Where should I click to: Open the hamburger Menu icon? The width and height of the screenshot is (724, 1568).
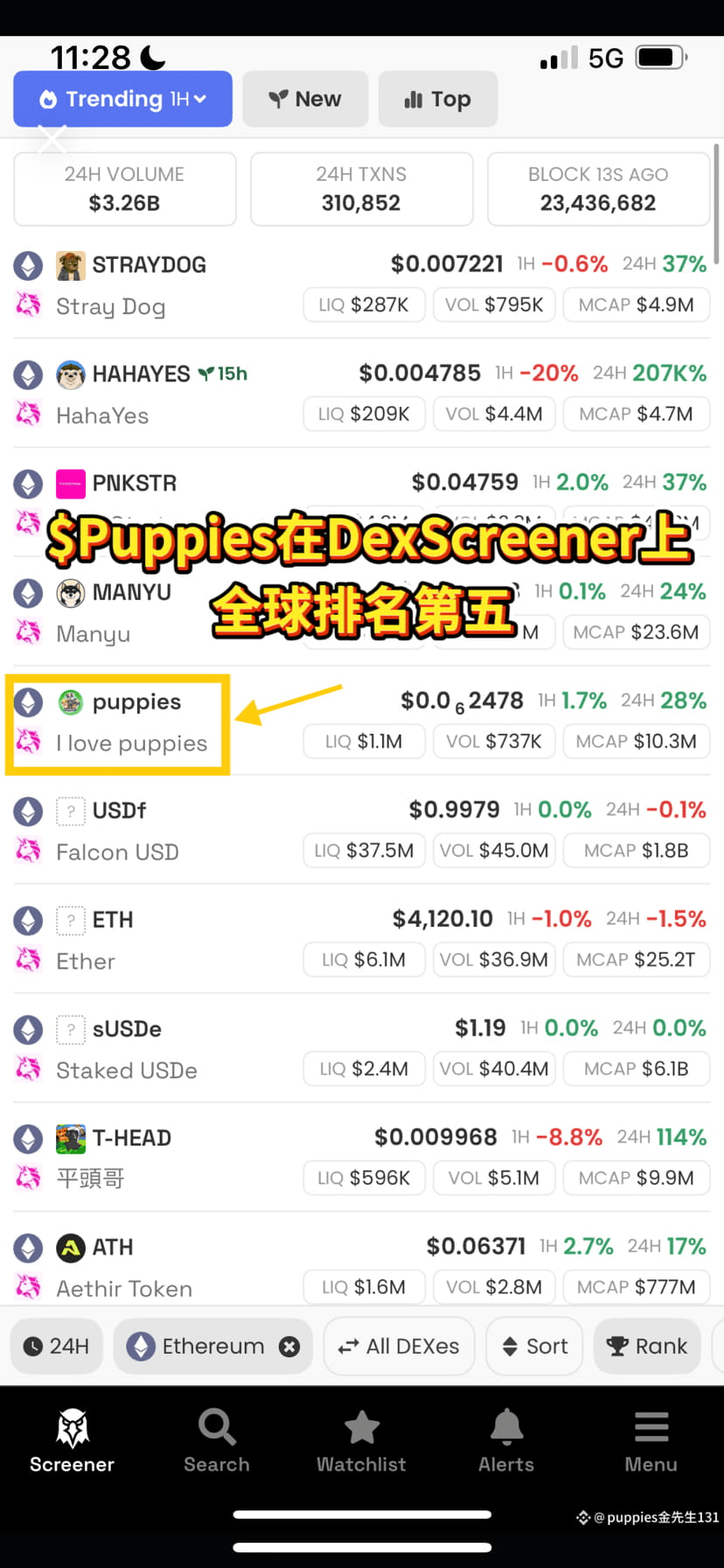pos(651,1427)
